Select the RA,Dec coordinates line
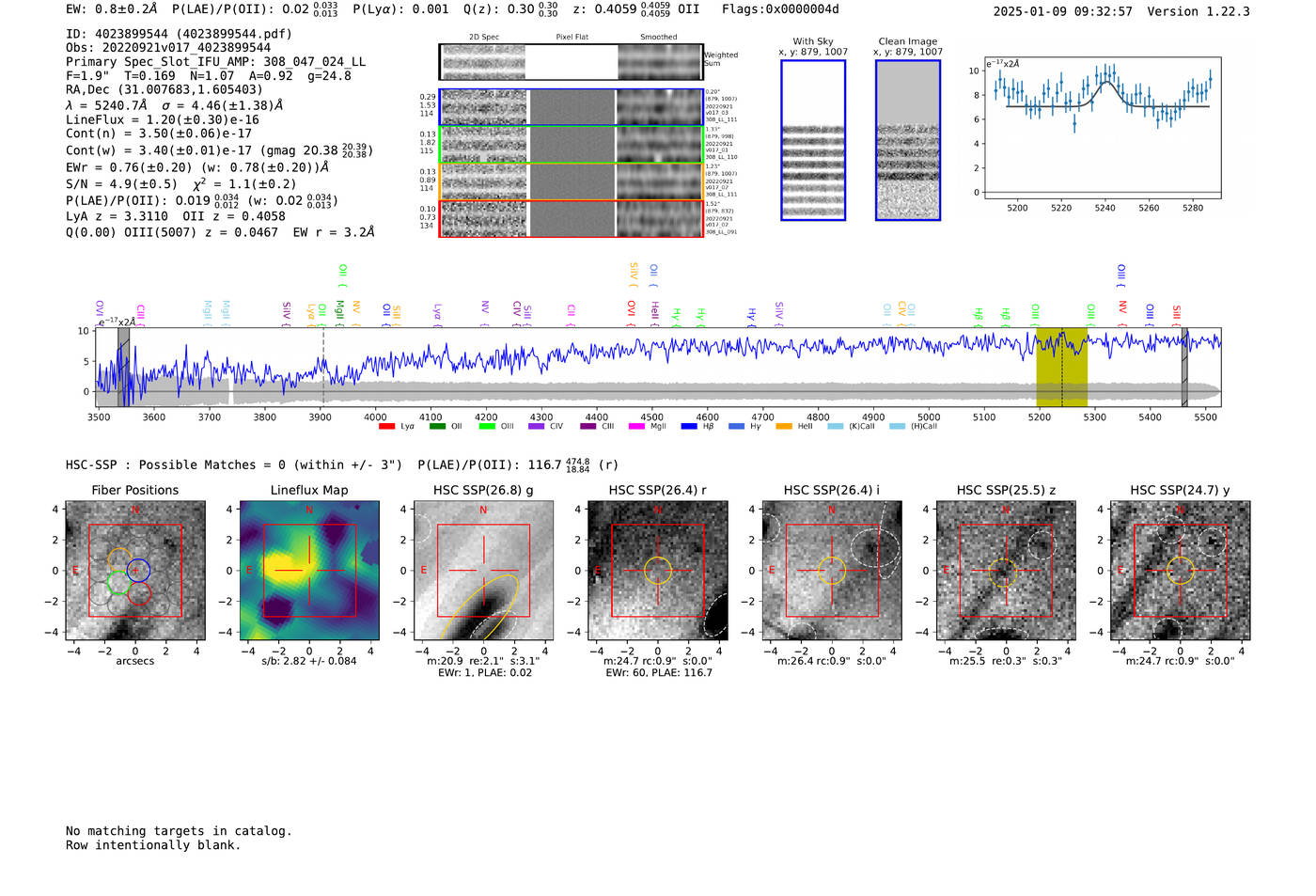The height and width of the screenshot is (896, 1316). (x=164, y=90)
